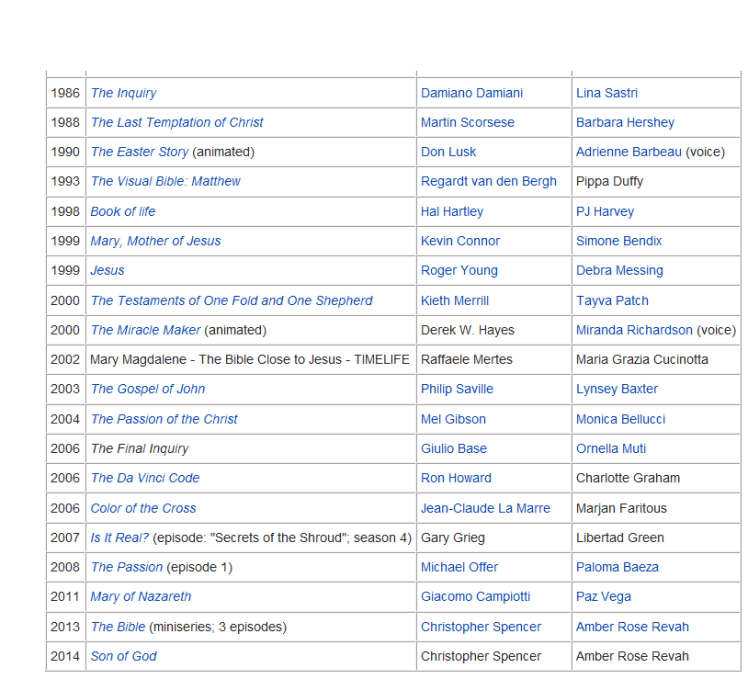Select Barbara Hershey actress link
Screen dimensions: 748x679
pyautogui.click(x=625, y=122)
